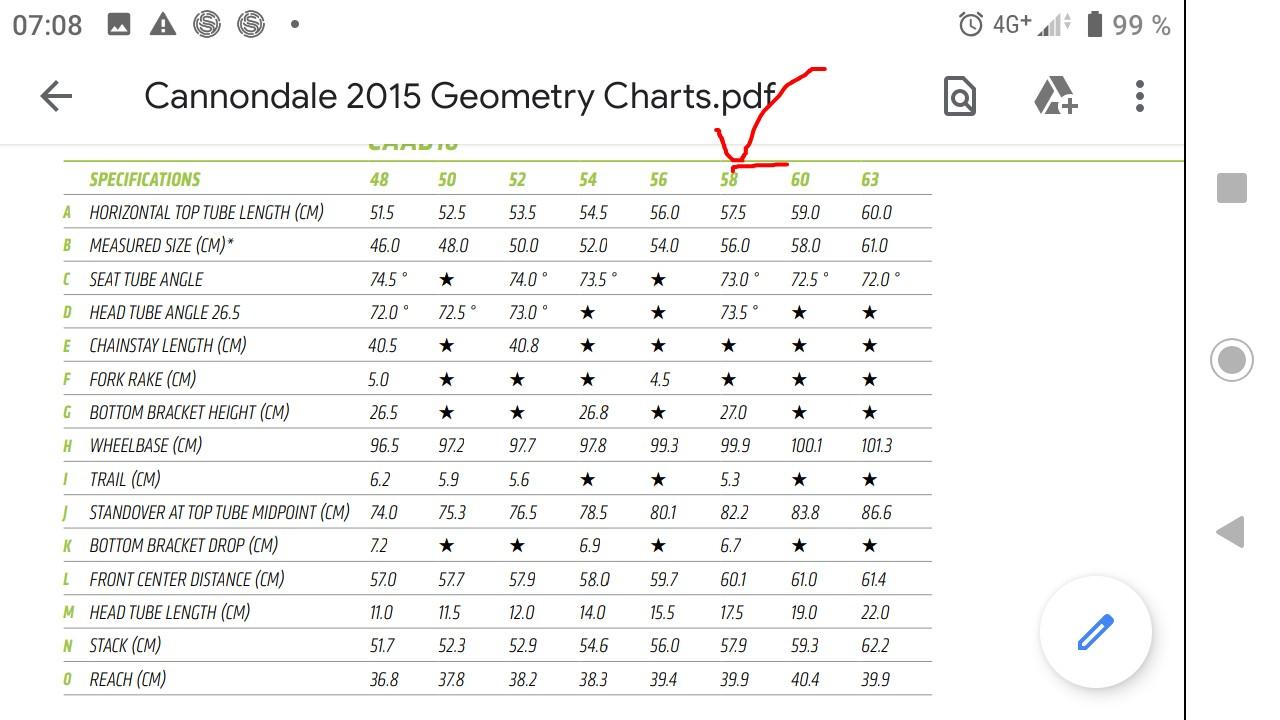Tap the BOTTOM BRACKET DROP (CM) row label
The width and height of the screenshot is (1280, 720).
coord(184,546)
